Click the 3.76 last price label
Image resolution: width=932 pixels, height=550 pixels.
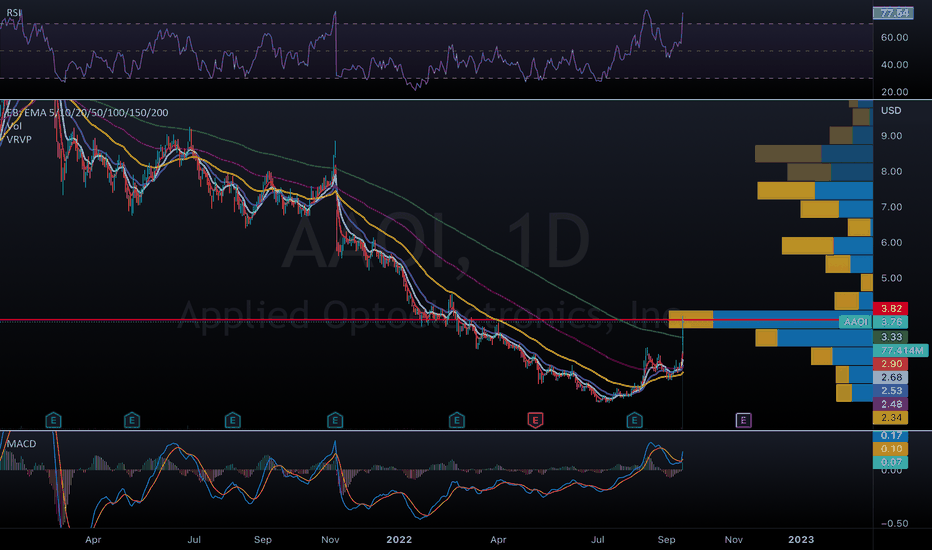point(890,322)
